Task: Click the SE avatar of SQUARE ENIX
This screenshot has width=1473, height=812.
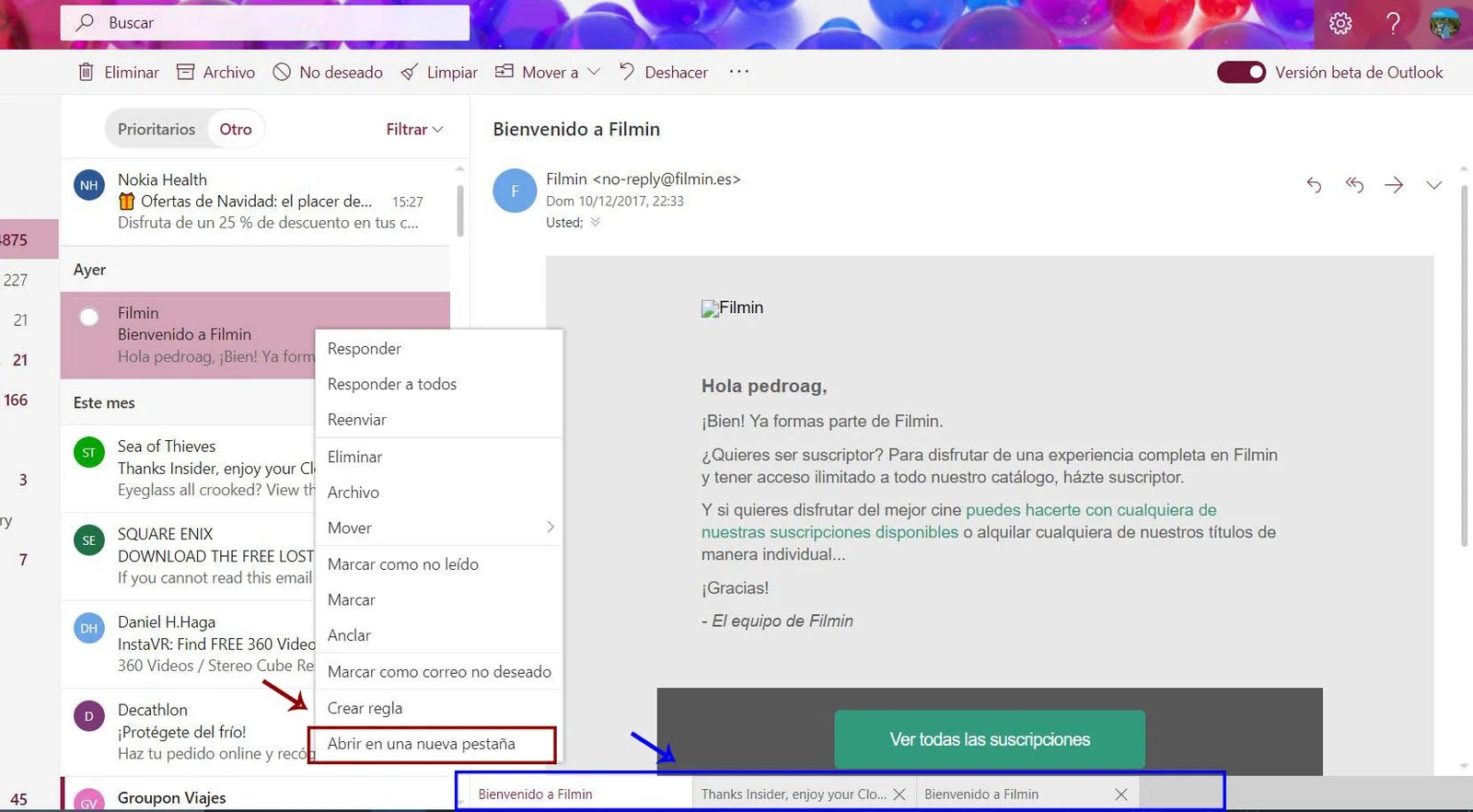Action: (89, 540)
